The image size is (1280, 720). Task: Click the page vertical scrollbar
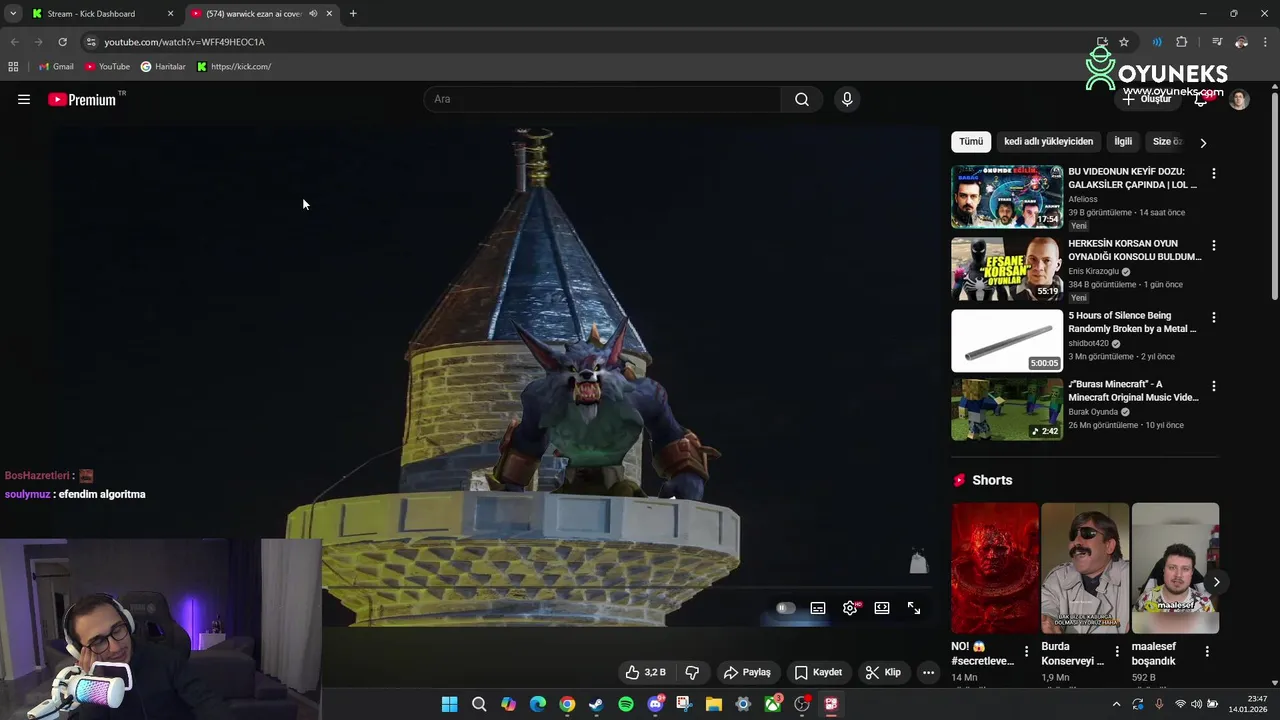coord(1274,195)
